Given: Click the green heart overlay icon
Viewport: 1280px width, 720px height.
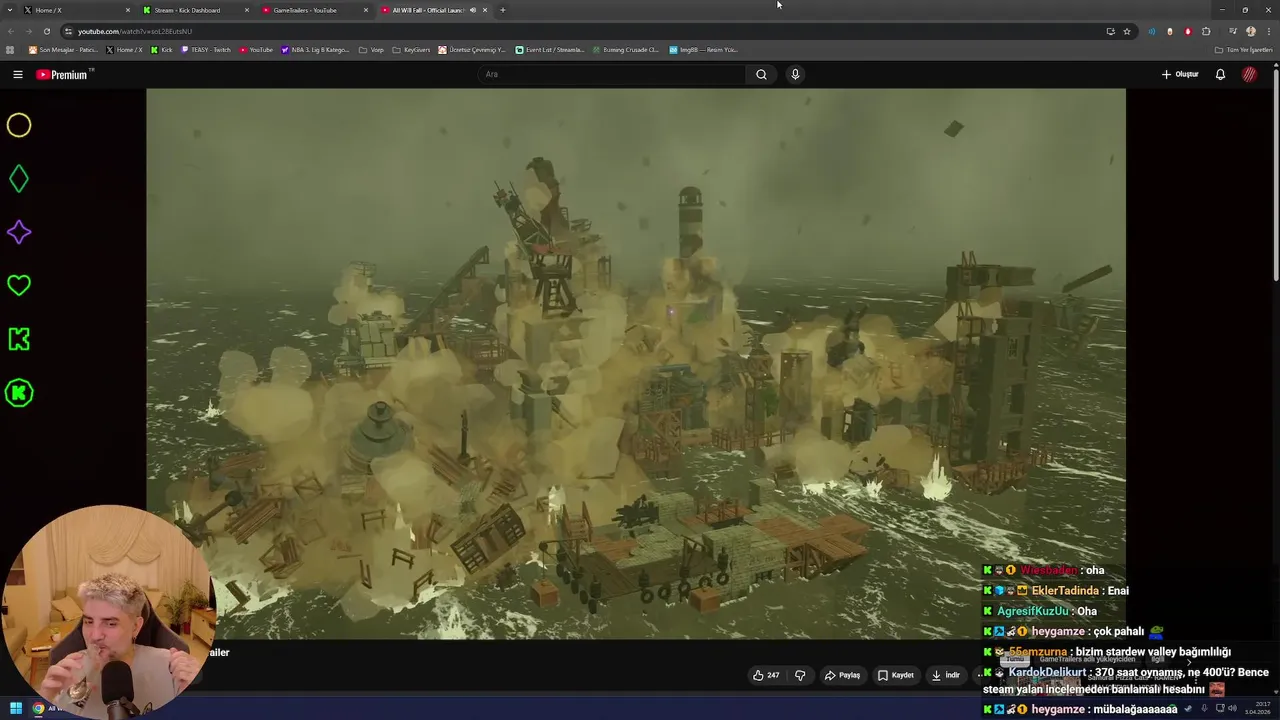Looking at the screenshot, I should tap(19, 285).
